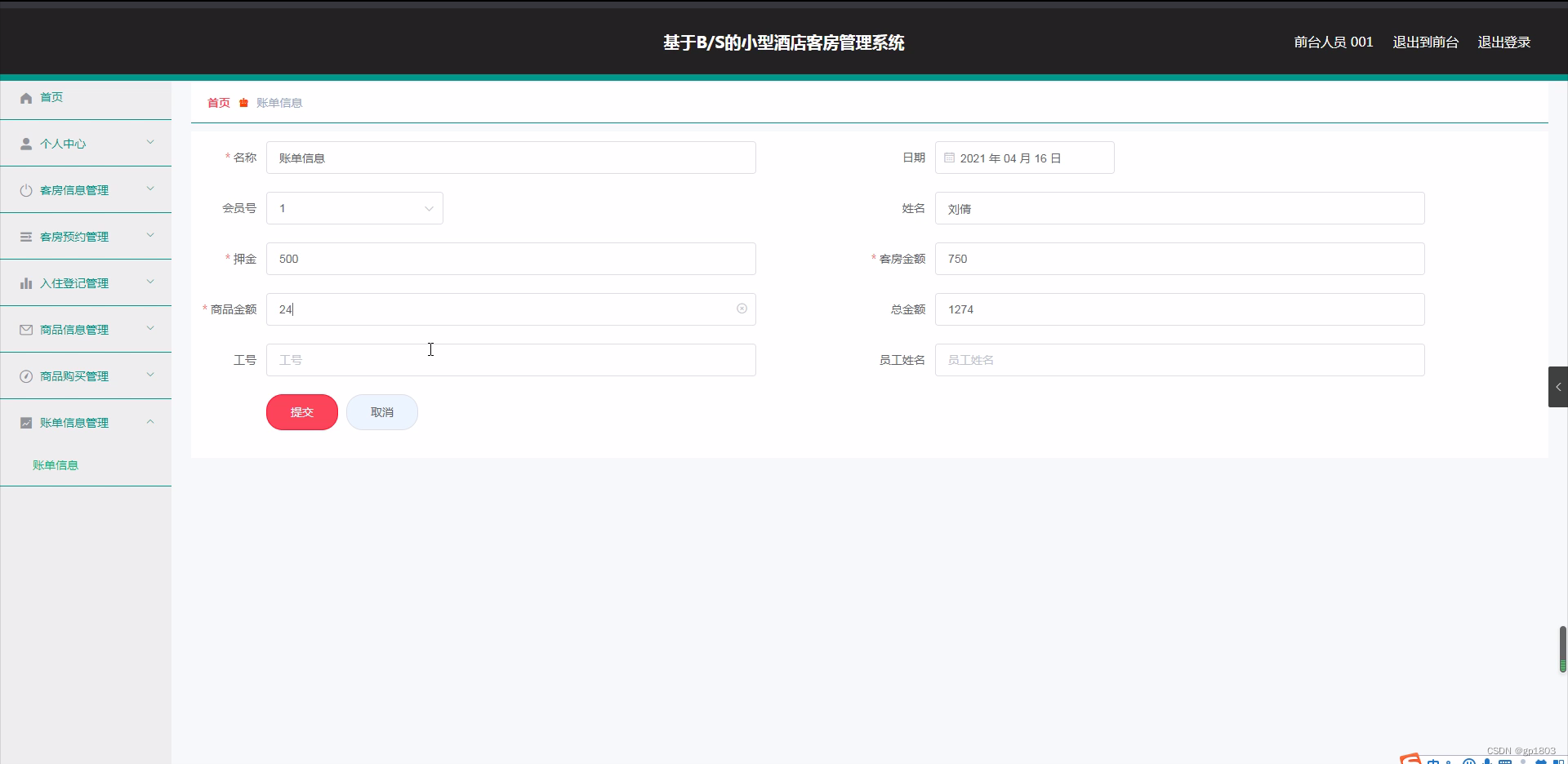Click the 取消 button

tap(382, 412)
